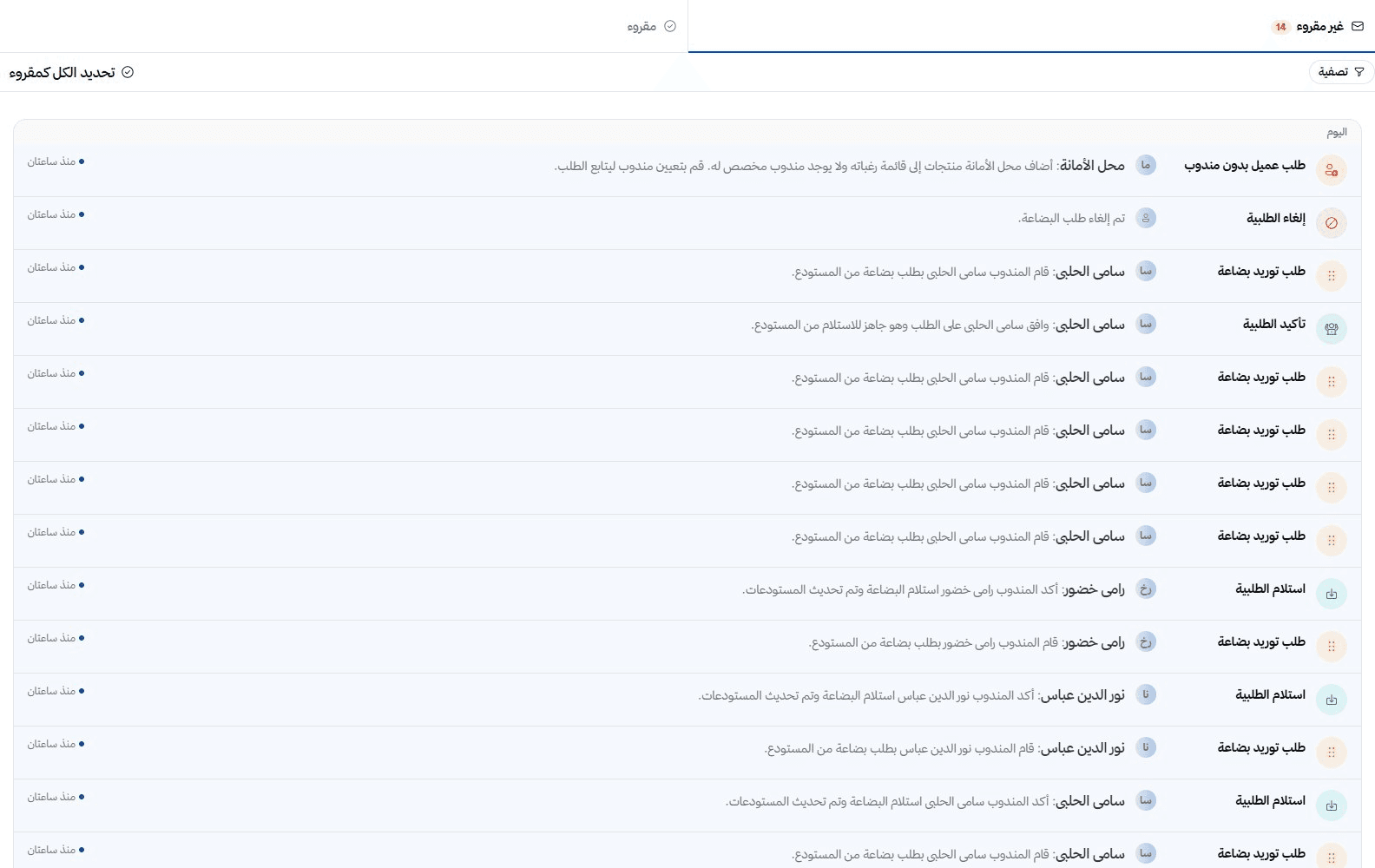Click the avatar in "إلغاء الطلبية" row
Screen dimensions: 1375x868
tap(1146, 218)
